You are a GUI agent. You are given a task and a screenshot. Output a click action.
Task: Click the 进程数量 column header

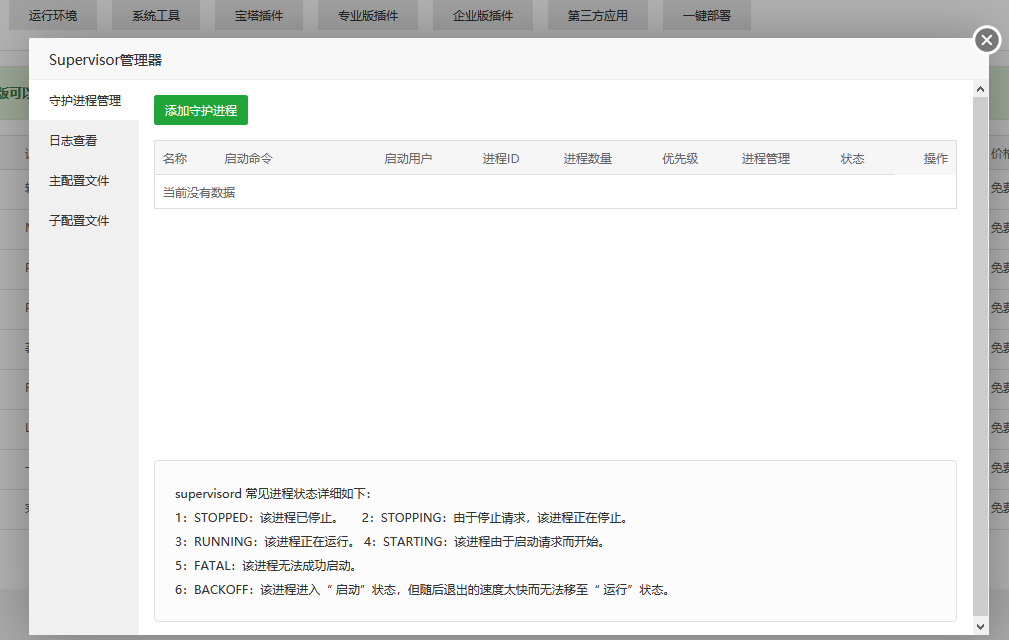[588, 158]
